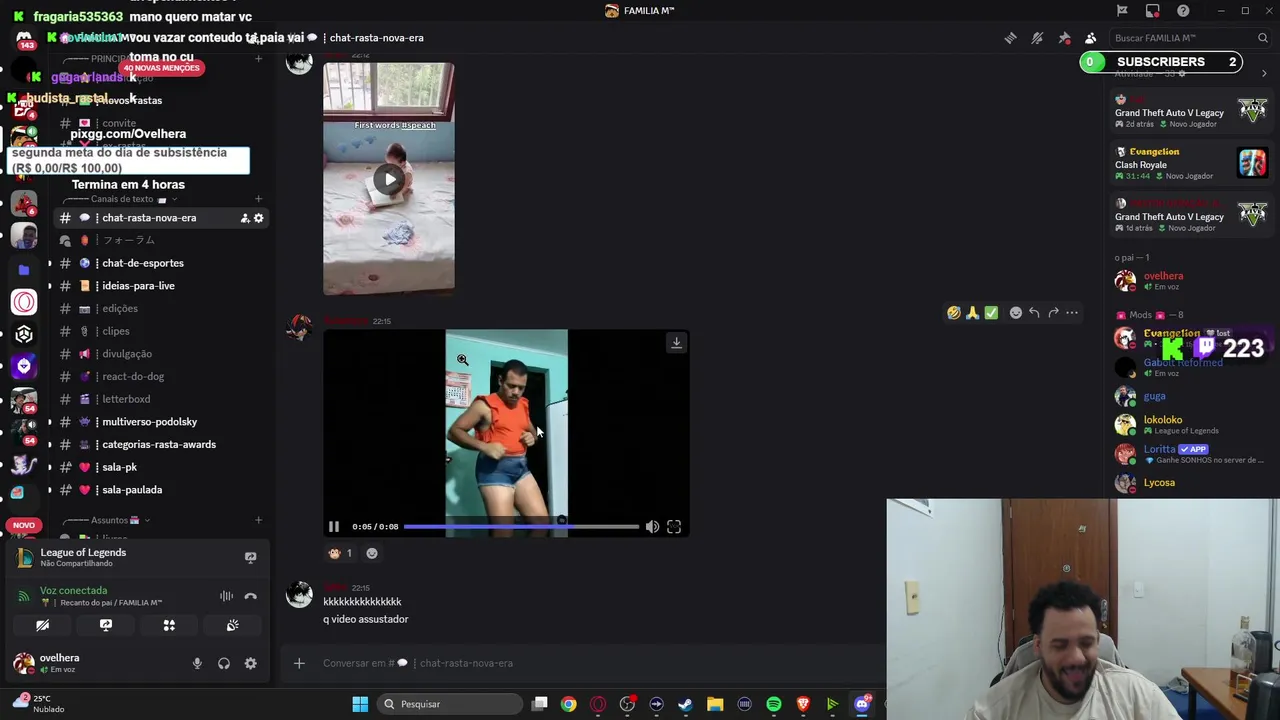
Task: Open chat-rasta-nova-era channel settings gear
Action: point(258,218)
